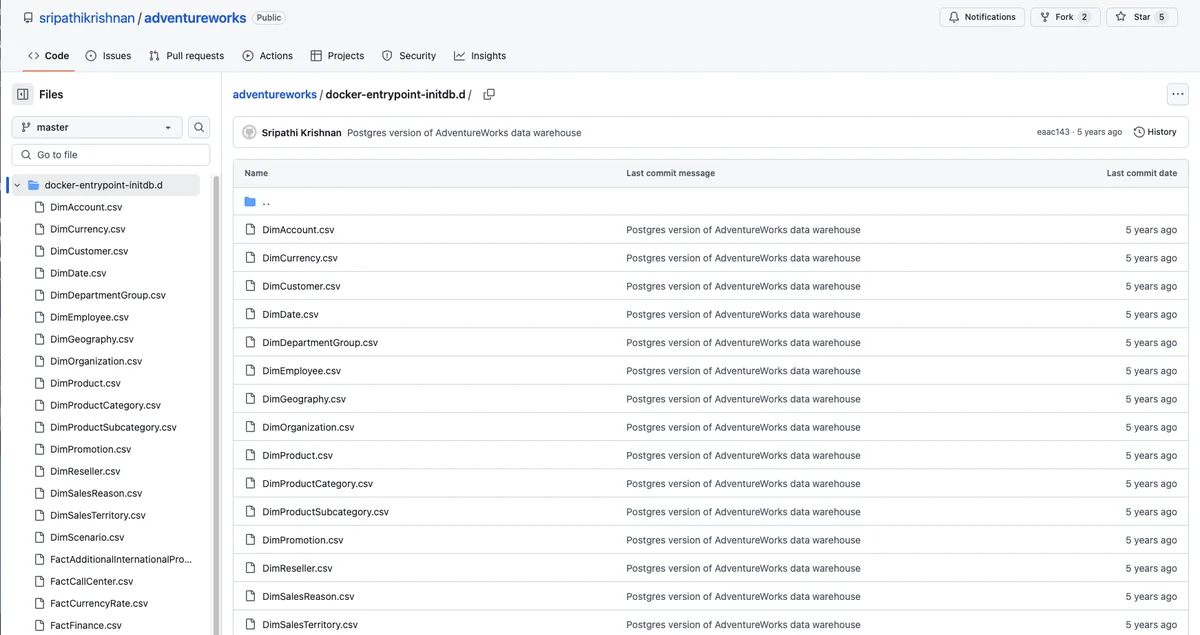Screen dimensions: 1200x635
Task: Collapse the file tree side panel icon
Action: click(x=23, y=94)
